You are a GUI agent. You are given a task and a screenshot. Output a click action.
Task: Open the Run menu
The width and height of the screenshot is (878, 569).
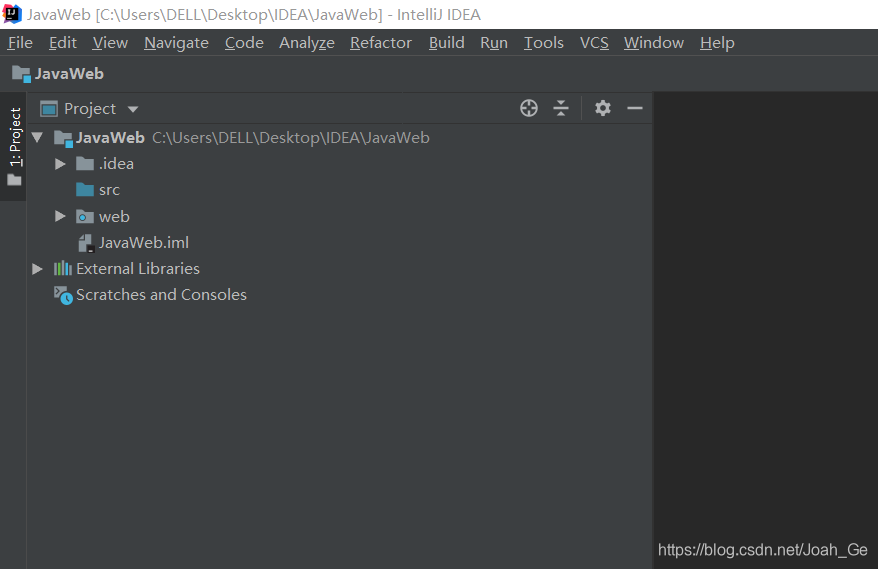pos(494,43)
